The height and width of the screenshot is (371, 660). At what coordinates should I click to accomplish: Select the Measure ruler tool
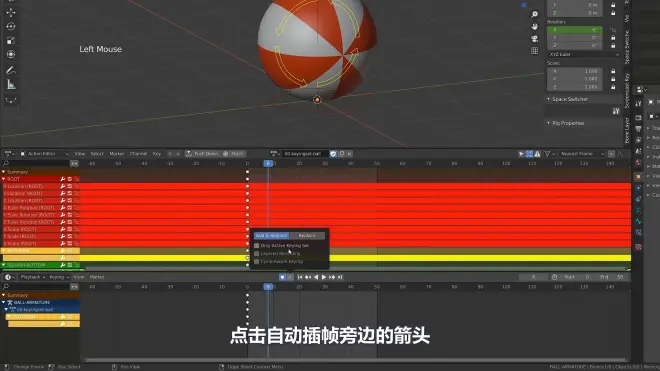tap(11, 85)
